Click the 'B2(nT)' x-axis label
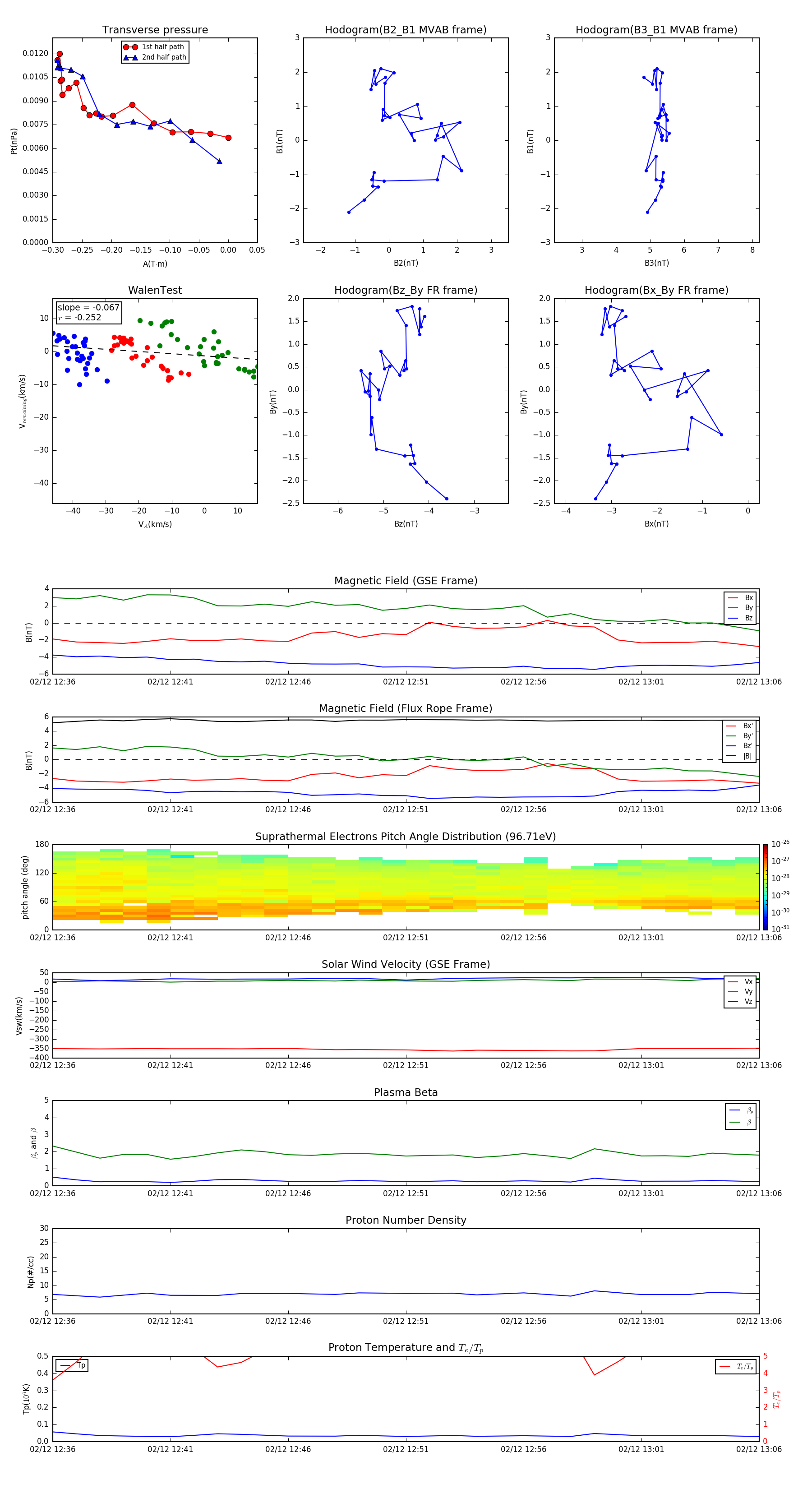This screenshot has width=812, height=1489. (x=406, y=263)
